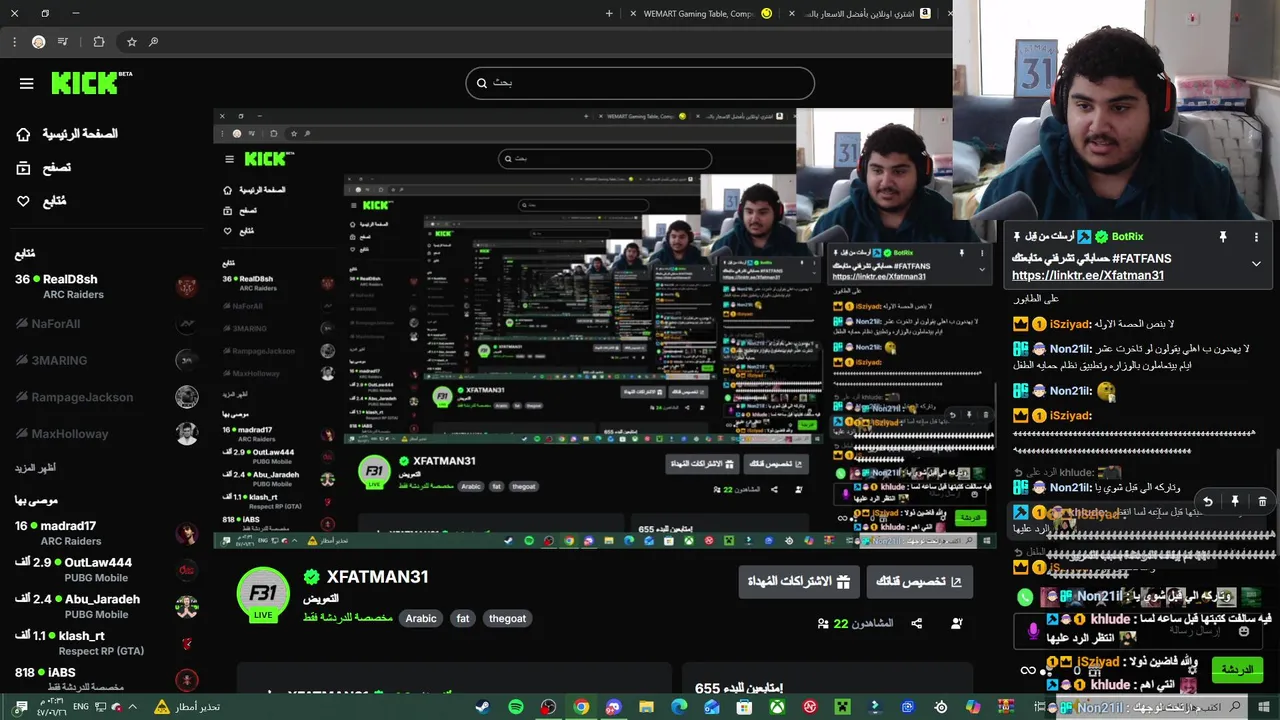Click the infinity icon under chat
The image size is (1280, 720).
pyautogui.click(x=1027, y=670)
